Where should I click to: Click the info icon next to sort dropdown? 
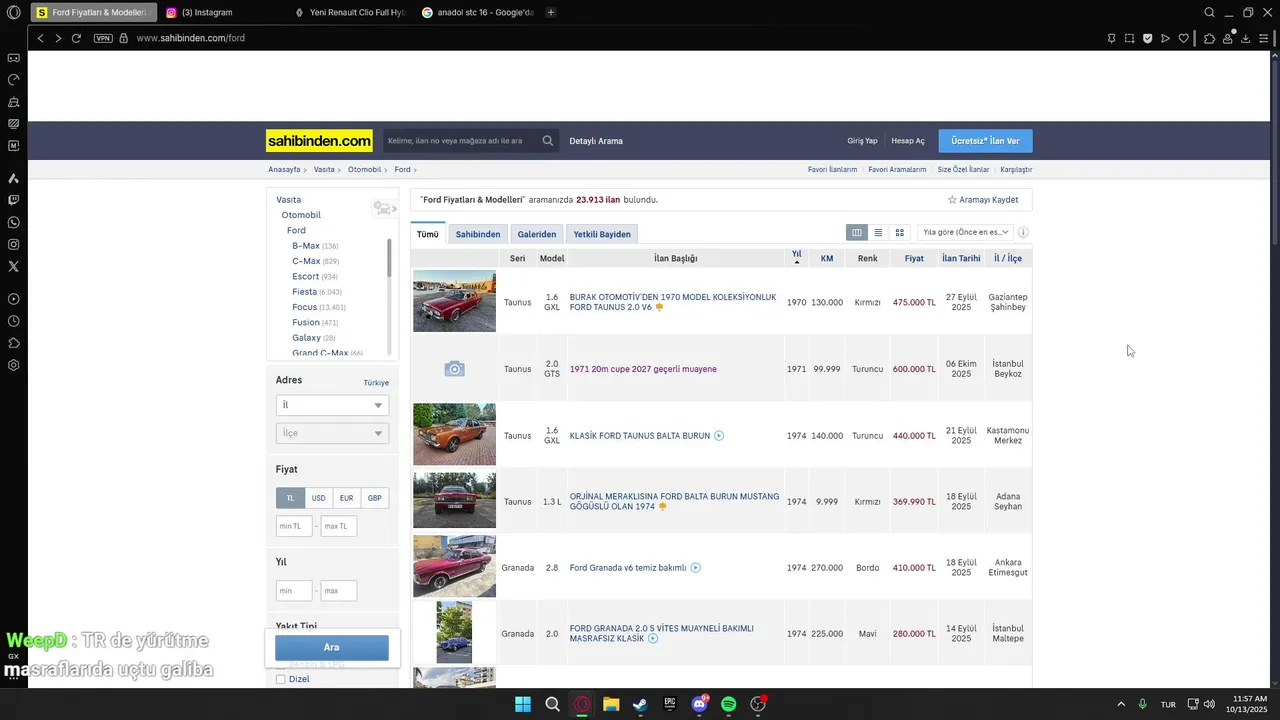pos(1023,233)
